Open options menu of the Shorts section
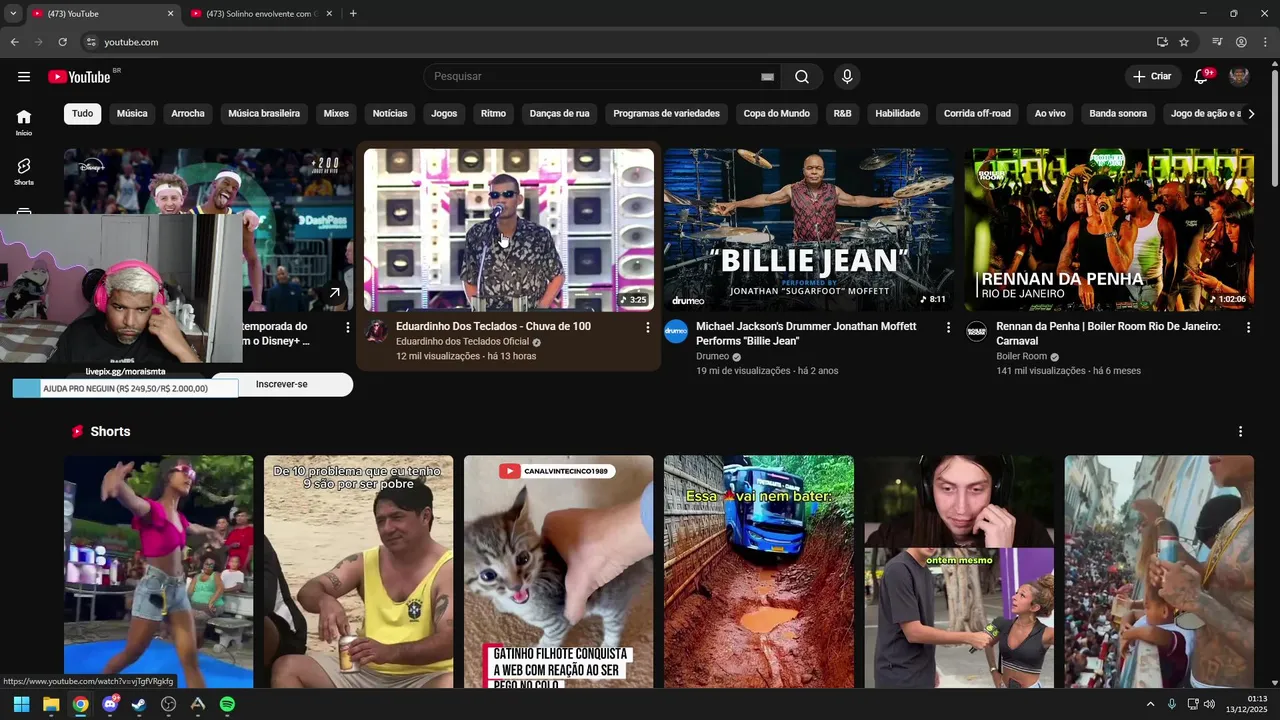 (x=1241, y=432)
